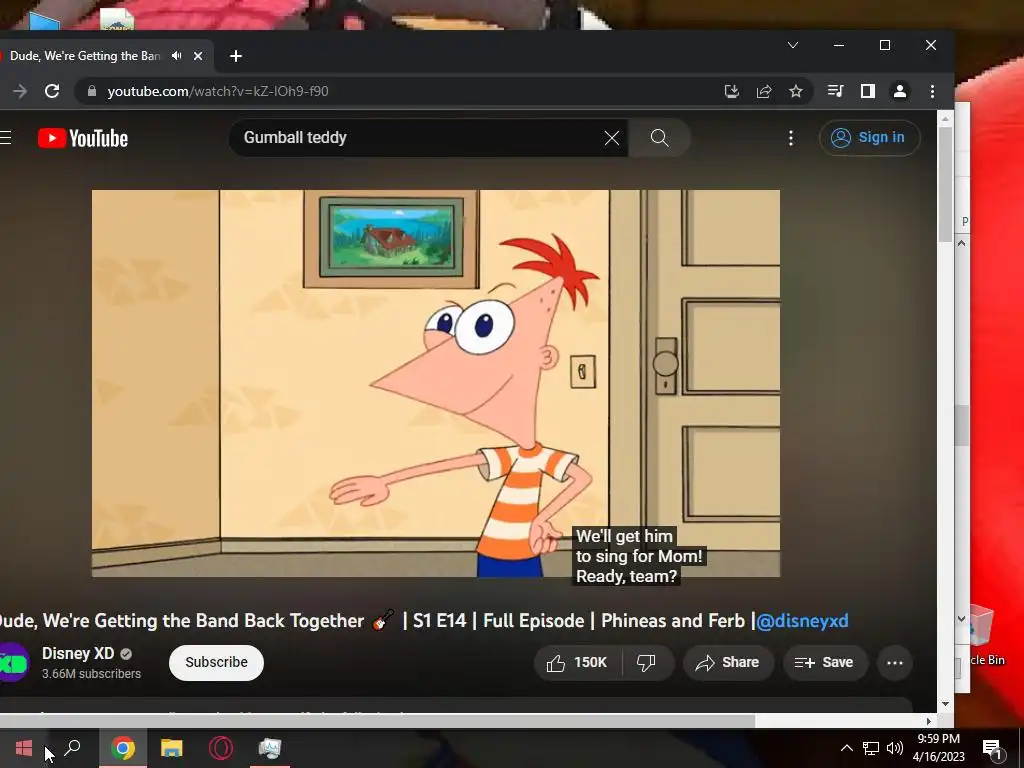
Task: Select the 'Dude, We're Getting the Ban' tab
Action: [x=85, y=56]
